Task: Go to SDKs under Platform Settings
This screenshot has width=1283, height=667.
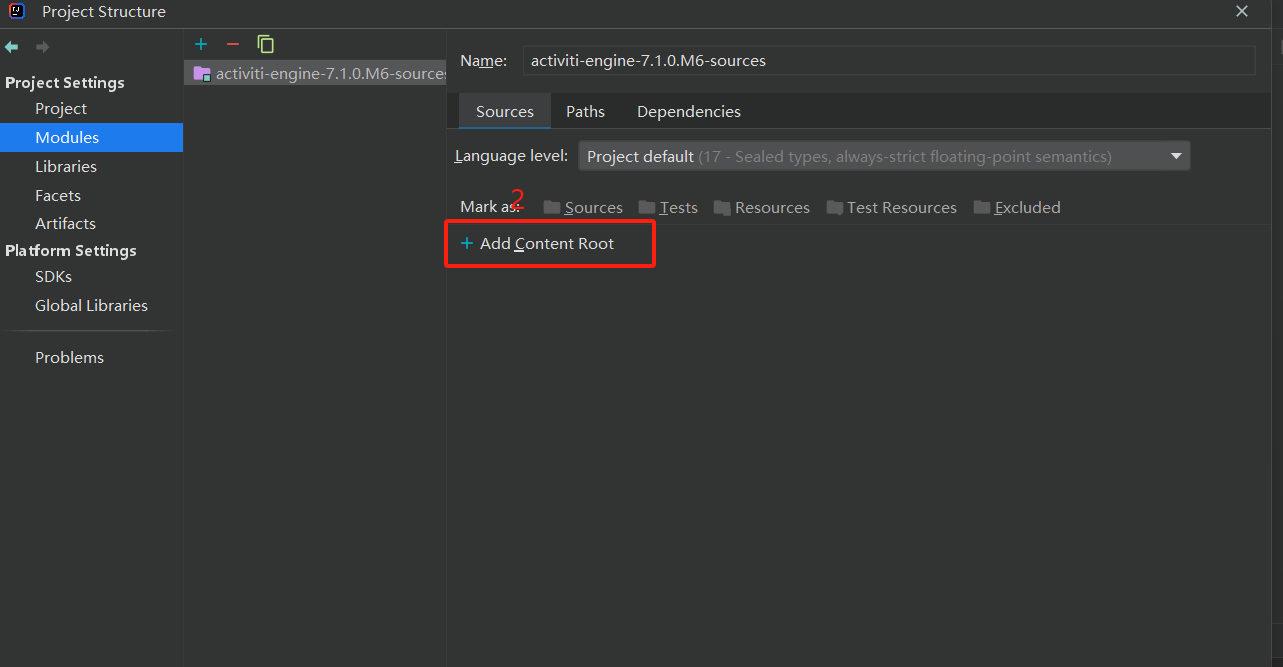Action: tap(53, 277)
